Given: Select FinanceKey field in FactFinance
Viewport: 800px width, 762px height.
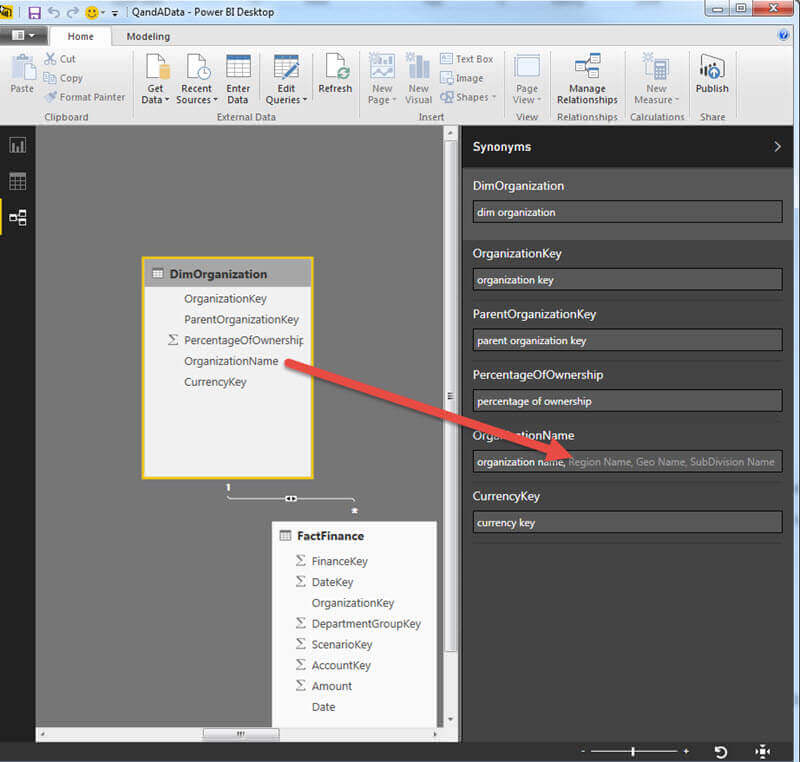Looking at the screenshot, I should pyautogui.click(x=339, y=562).
